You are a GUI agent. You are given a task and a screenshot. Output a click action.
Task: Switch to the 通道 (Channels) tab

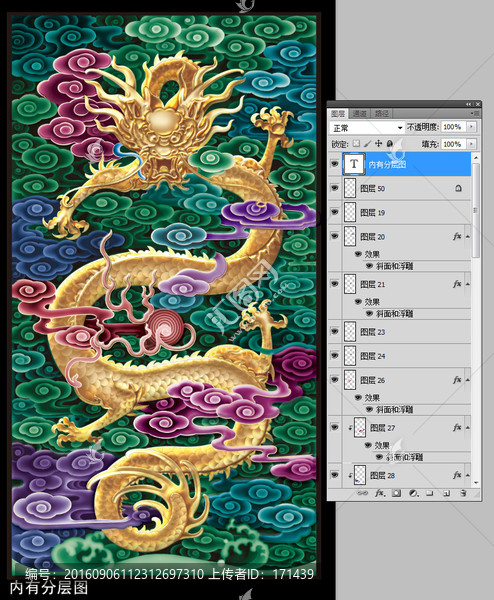click(359, 113)
